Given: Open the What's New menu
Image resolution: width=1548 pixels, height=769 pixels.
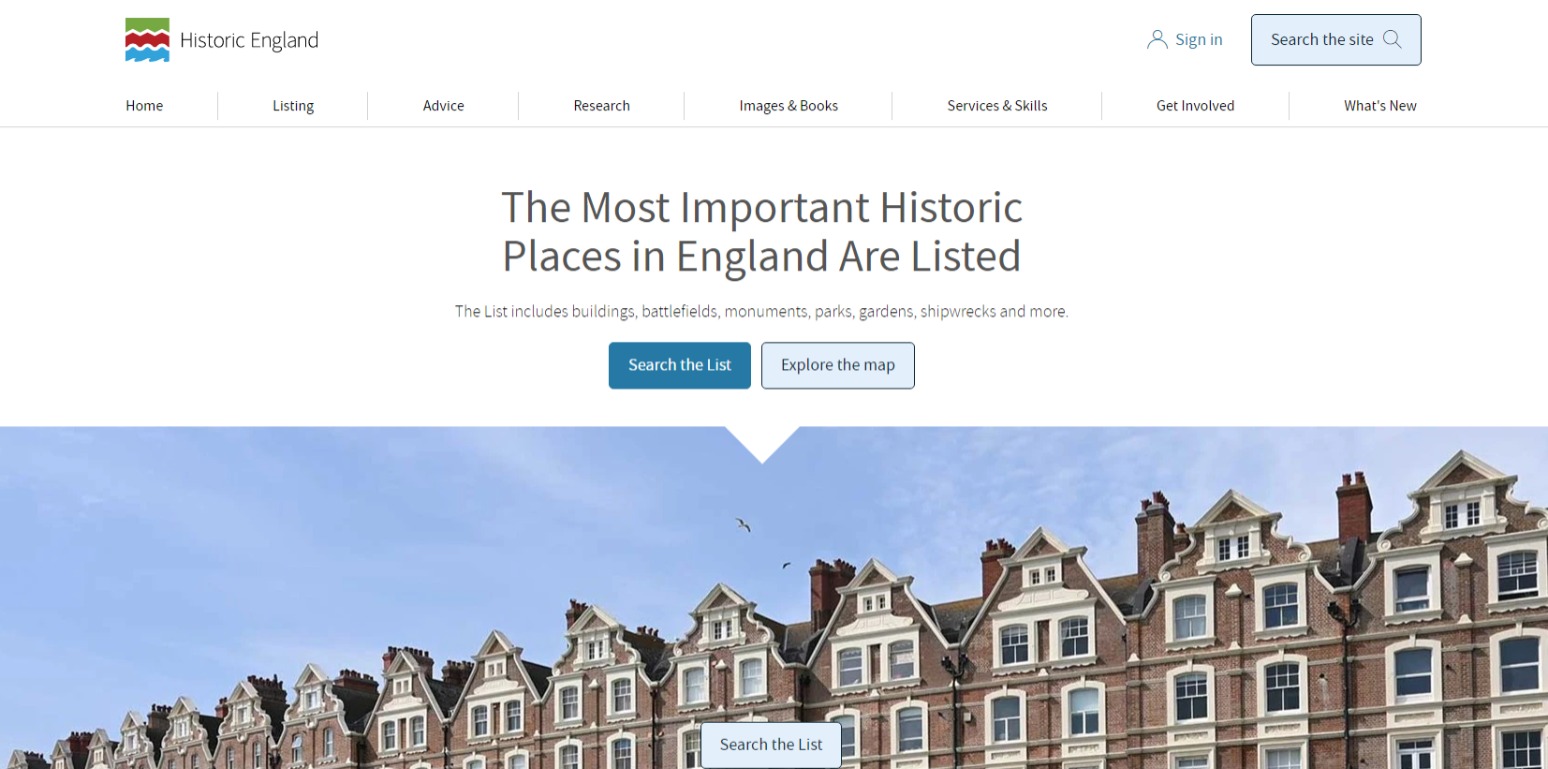Looking at the screenshot, I should coord(1380,106).
